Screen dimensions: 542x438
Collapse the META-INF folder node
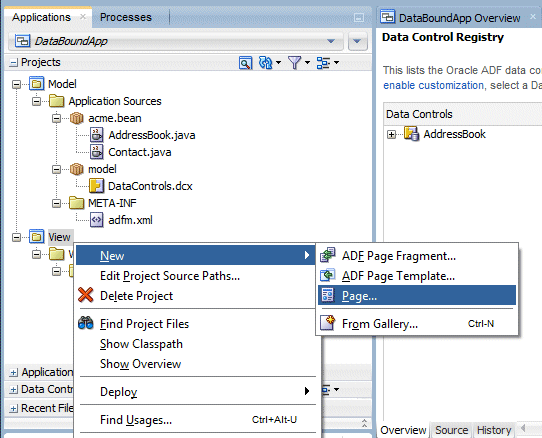[56, 203]
